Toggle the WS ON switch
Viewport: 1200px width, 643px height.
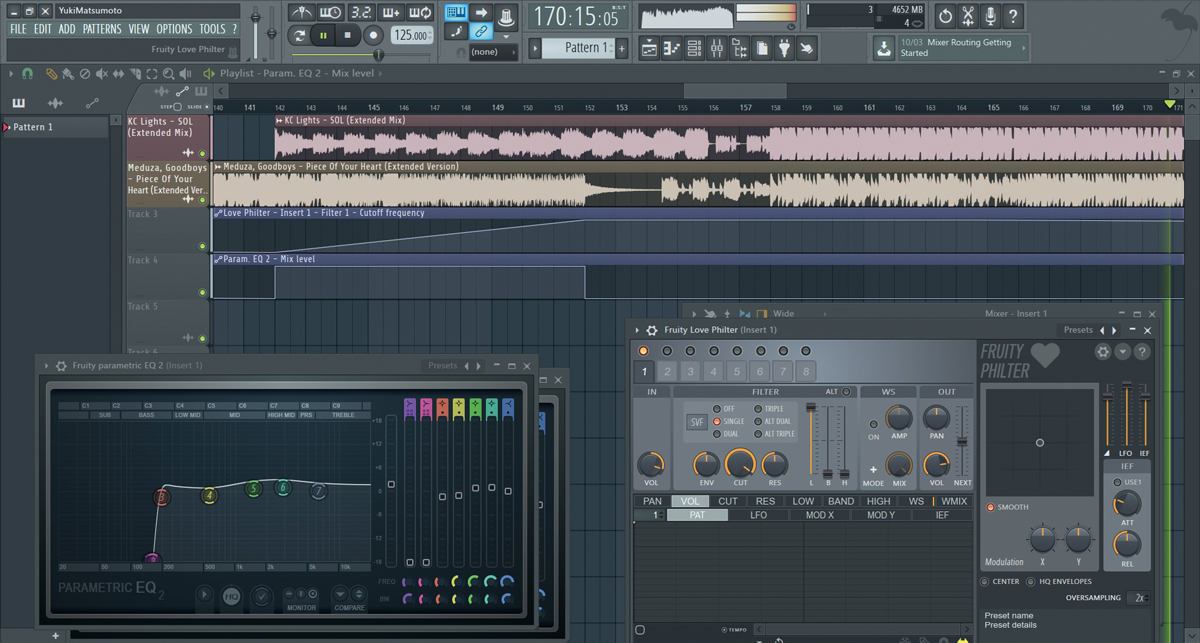tap(874, 424)
